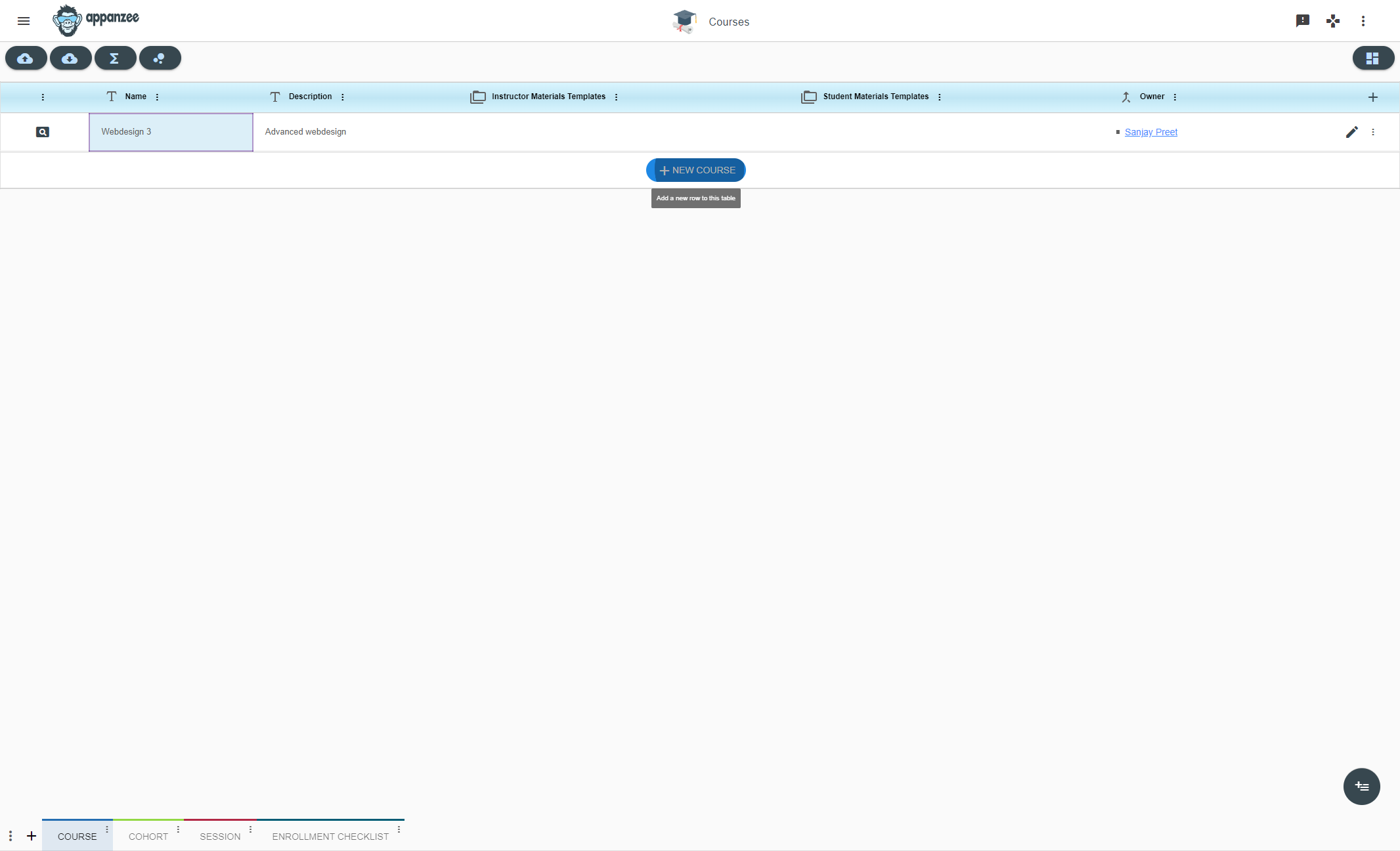Screen dimensions: 1400x851
Task: Open the Description column options menu
Action: pyautogui.click(x=343, y=97)
